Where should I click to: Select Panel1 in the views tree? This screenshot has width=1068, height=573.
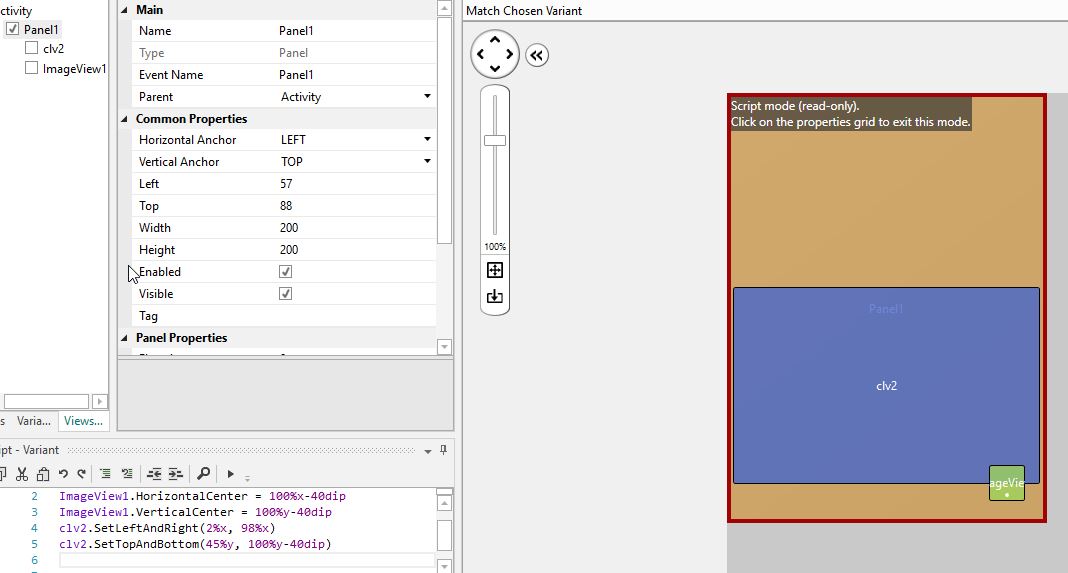(41, 29)
